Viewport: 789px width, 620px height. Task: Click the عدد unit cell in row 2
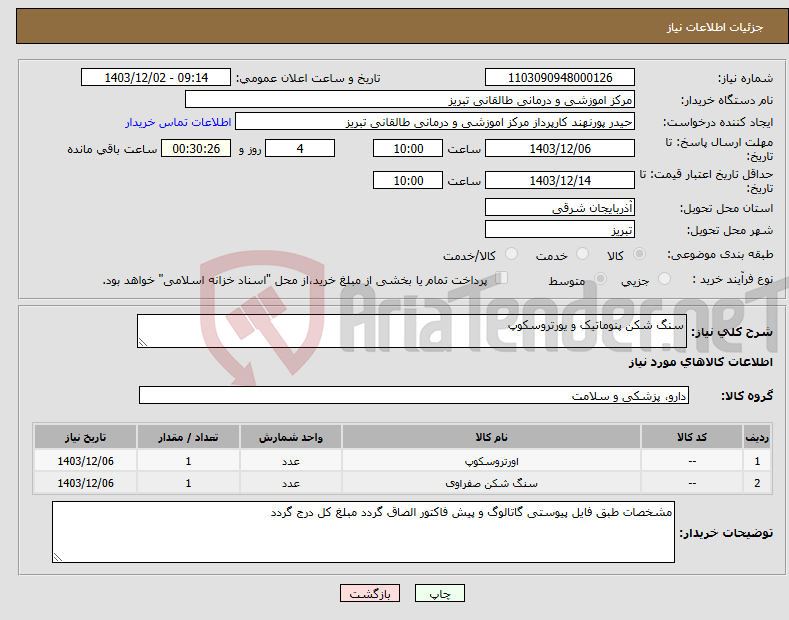coord(291,483)
